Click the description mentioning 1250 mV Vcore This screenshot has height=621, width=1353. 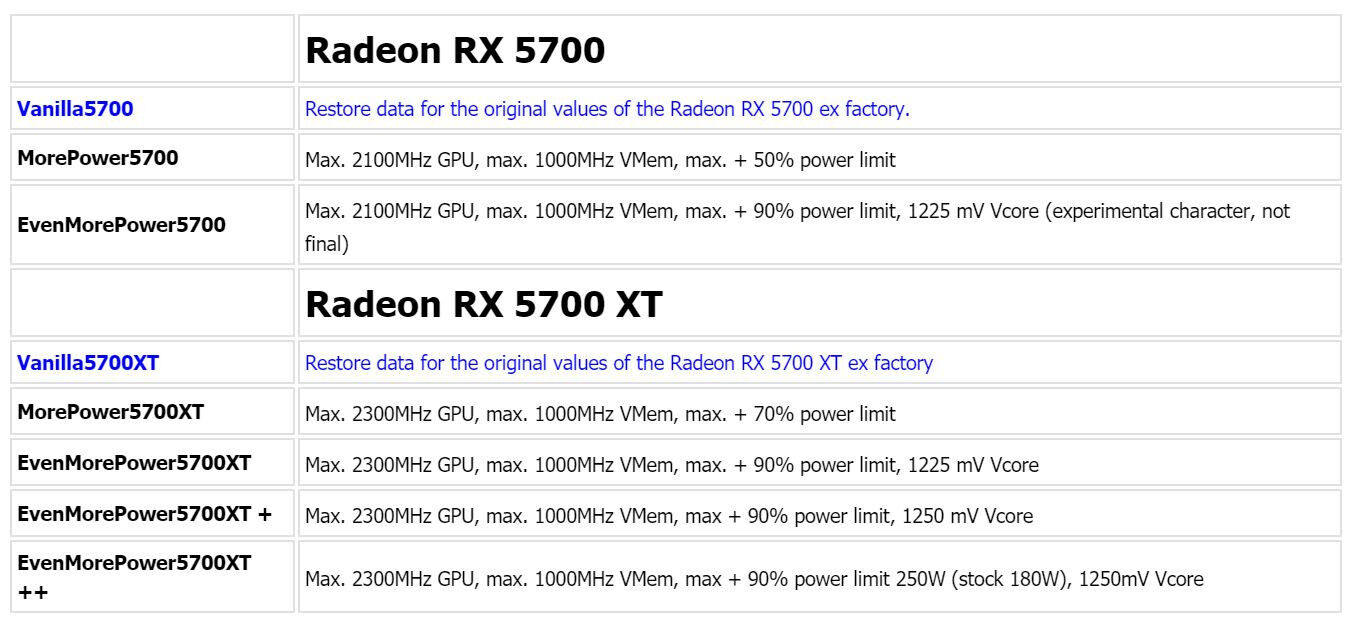click(668, 516)
